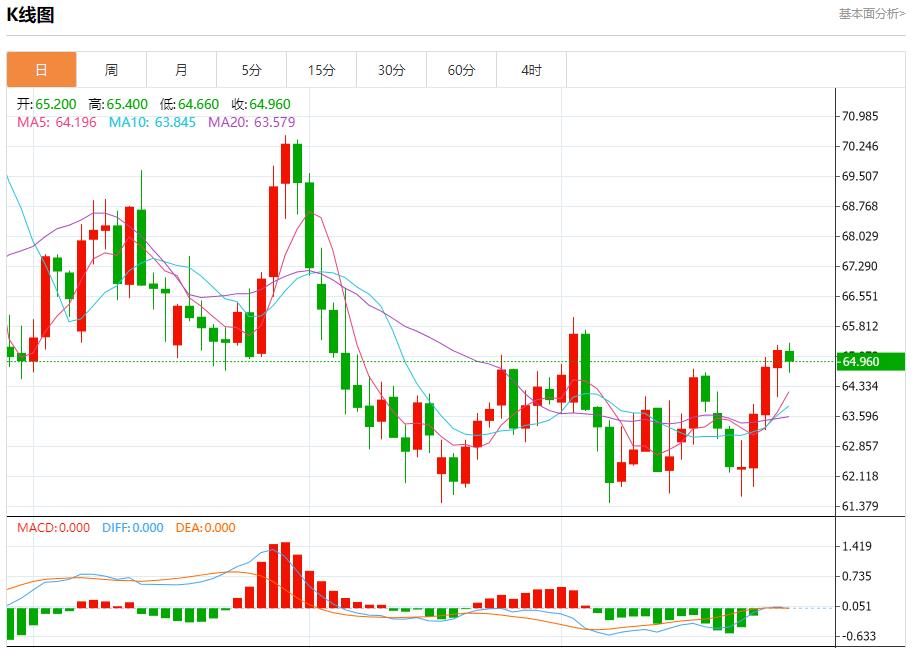Choose the 30分 timeframe tab

391,70
